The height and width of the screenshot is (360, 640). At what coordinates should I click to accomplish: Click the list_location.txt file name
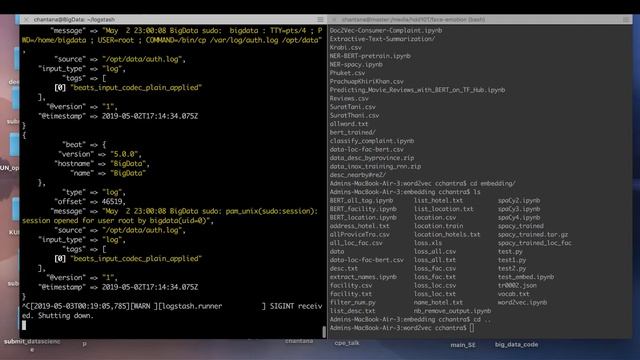coord(444,209)
